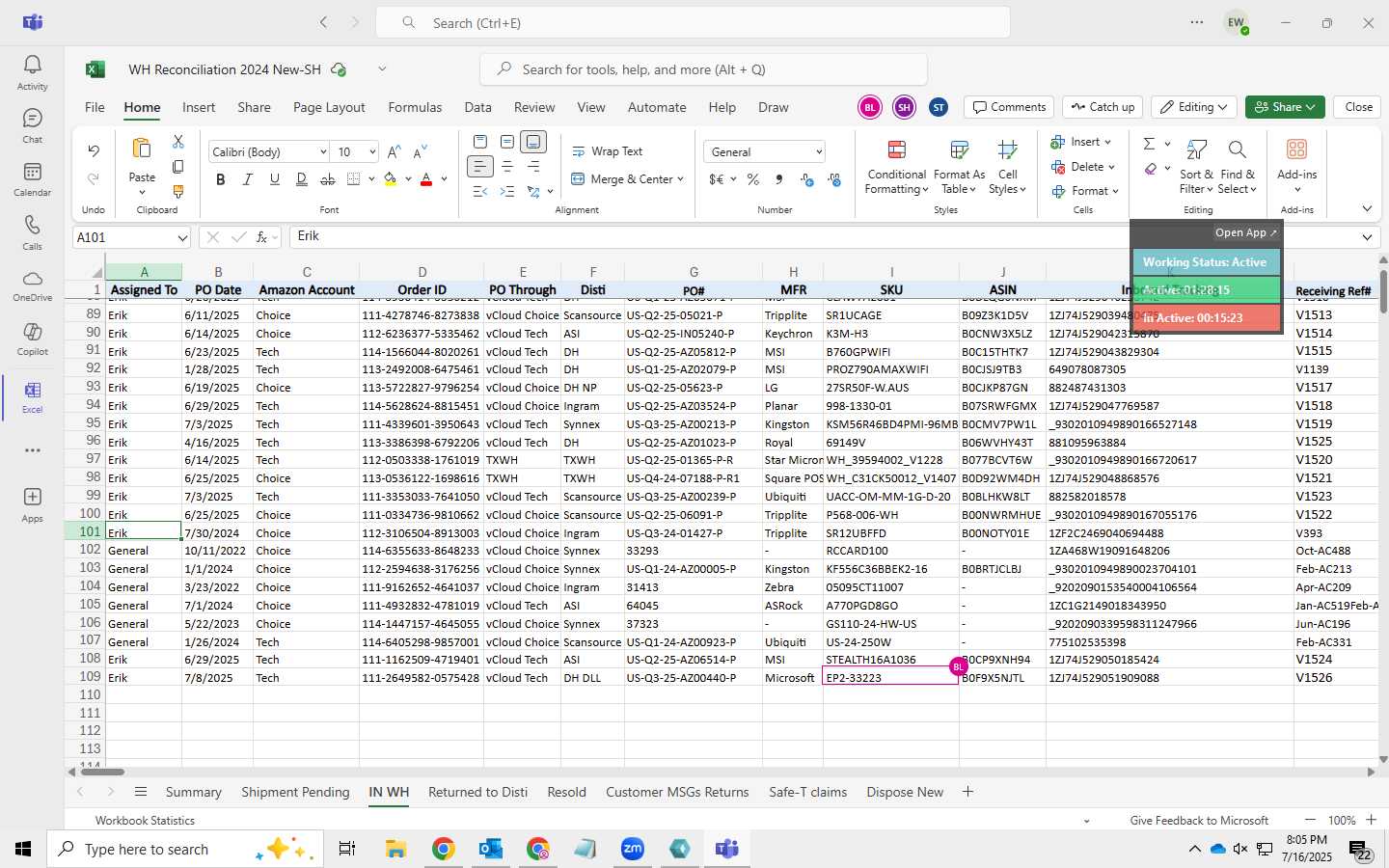The width and height of the screenshot is (1389, 868).
Task: Decrease font size with A-down icon
Action: (x=420, y=152)
